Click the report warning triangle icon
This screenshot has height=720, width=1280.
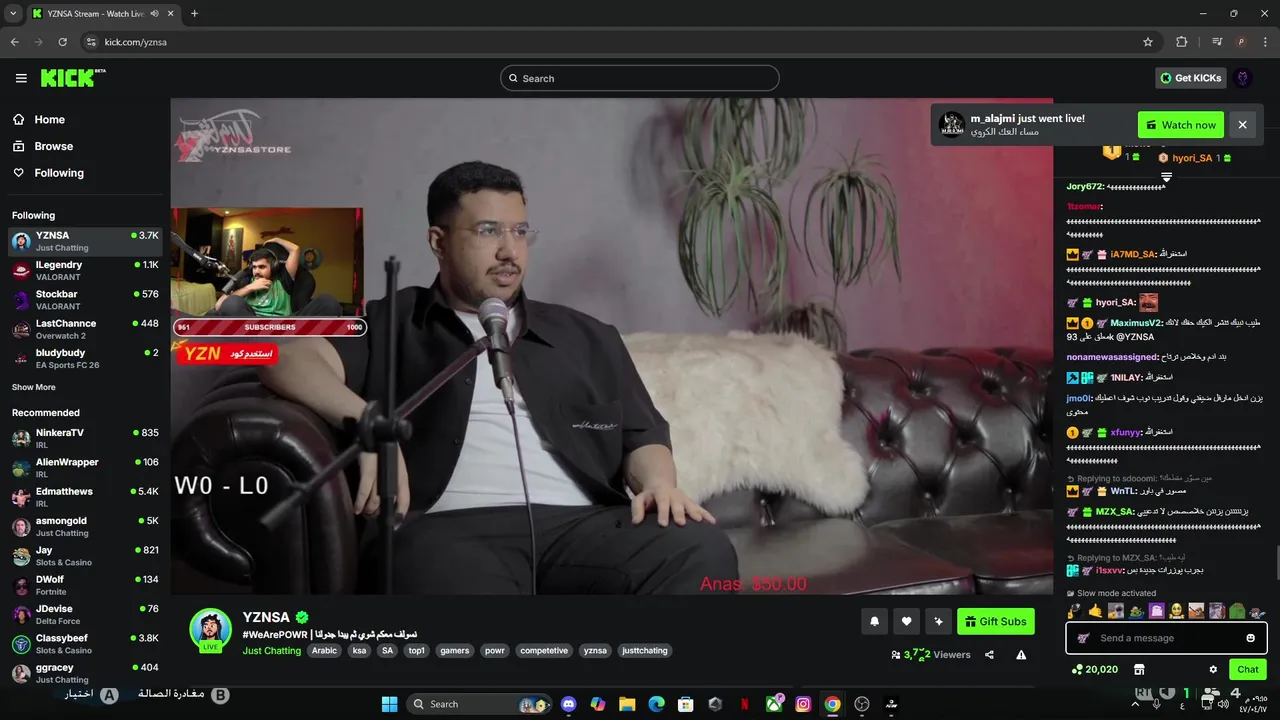[x=1021, y=655]
